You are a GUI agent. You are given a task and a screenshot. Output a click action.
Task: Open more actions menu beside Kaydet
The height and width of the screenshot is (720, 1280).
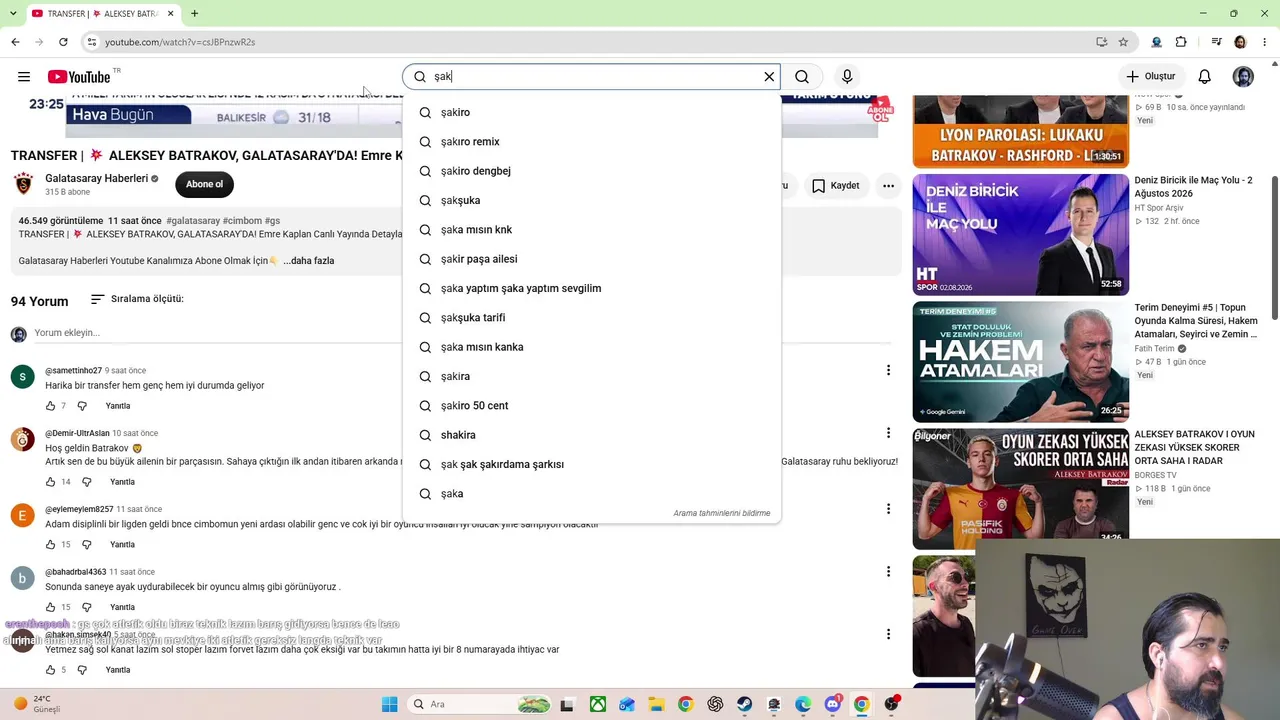click(888, 185)
